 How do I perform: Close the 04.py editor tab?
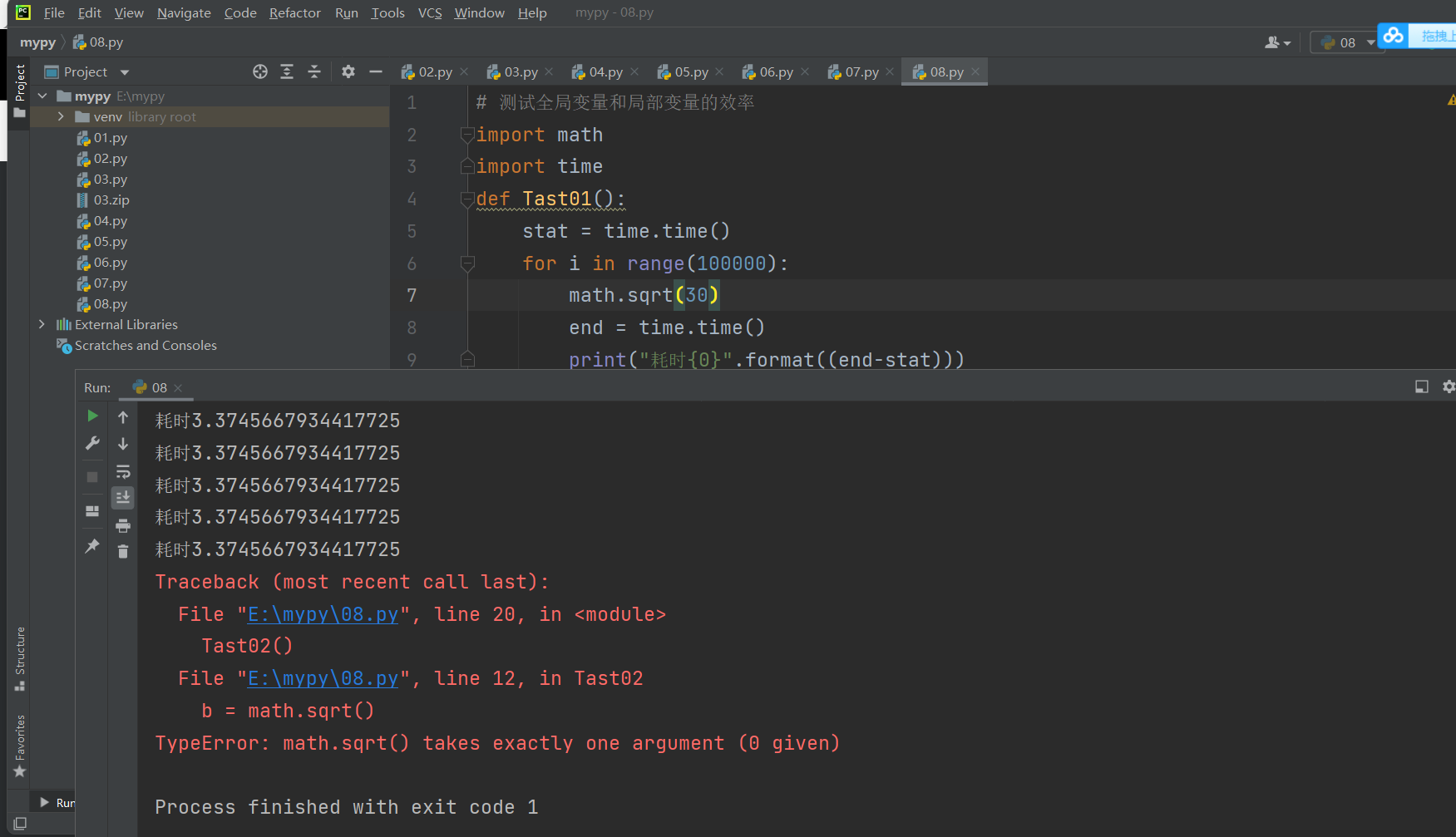coord(634,72)
